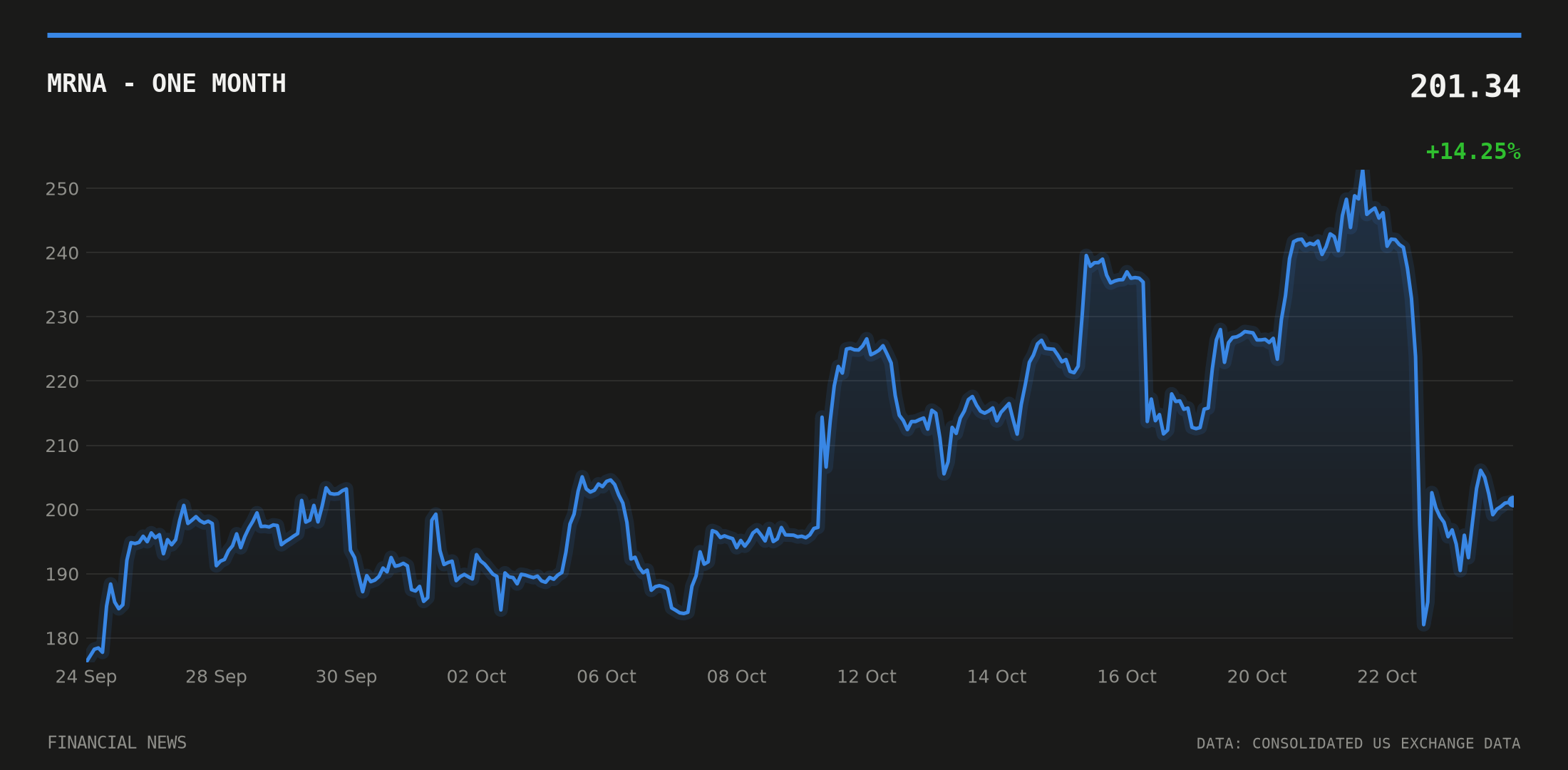Click the 22 Oct date label

1387,677
